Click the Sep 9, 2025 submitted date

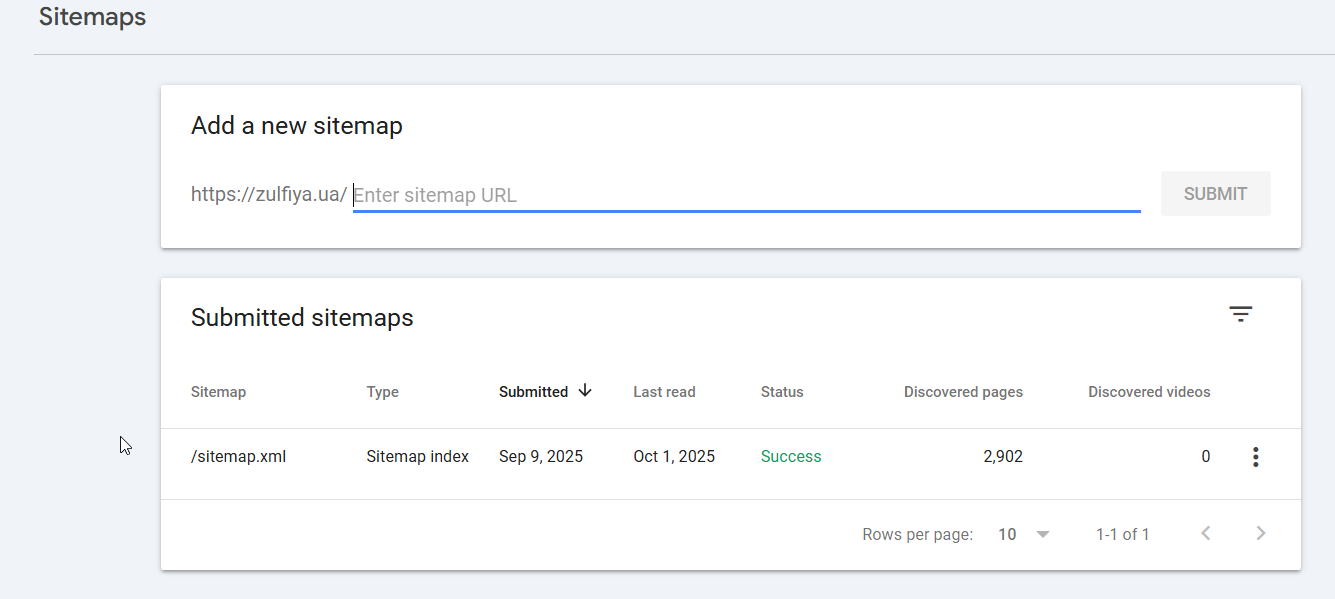(541, 457)
